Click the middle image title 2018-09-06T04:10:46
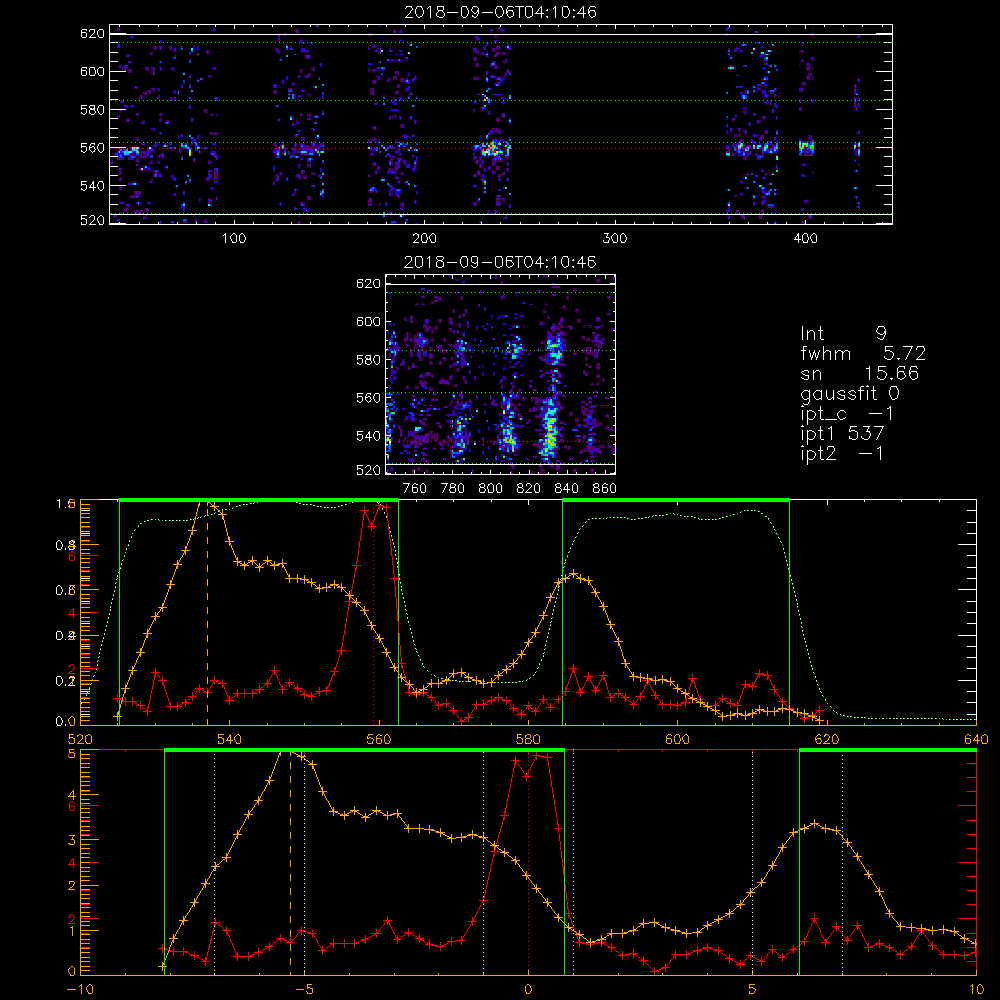This screenshot has height=1000, width=1000. coord(500,262)
